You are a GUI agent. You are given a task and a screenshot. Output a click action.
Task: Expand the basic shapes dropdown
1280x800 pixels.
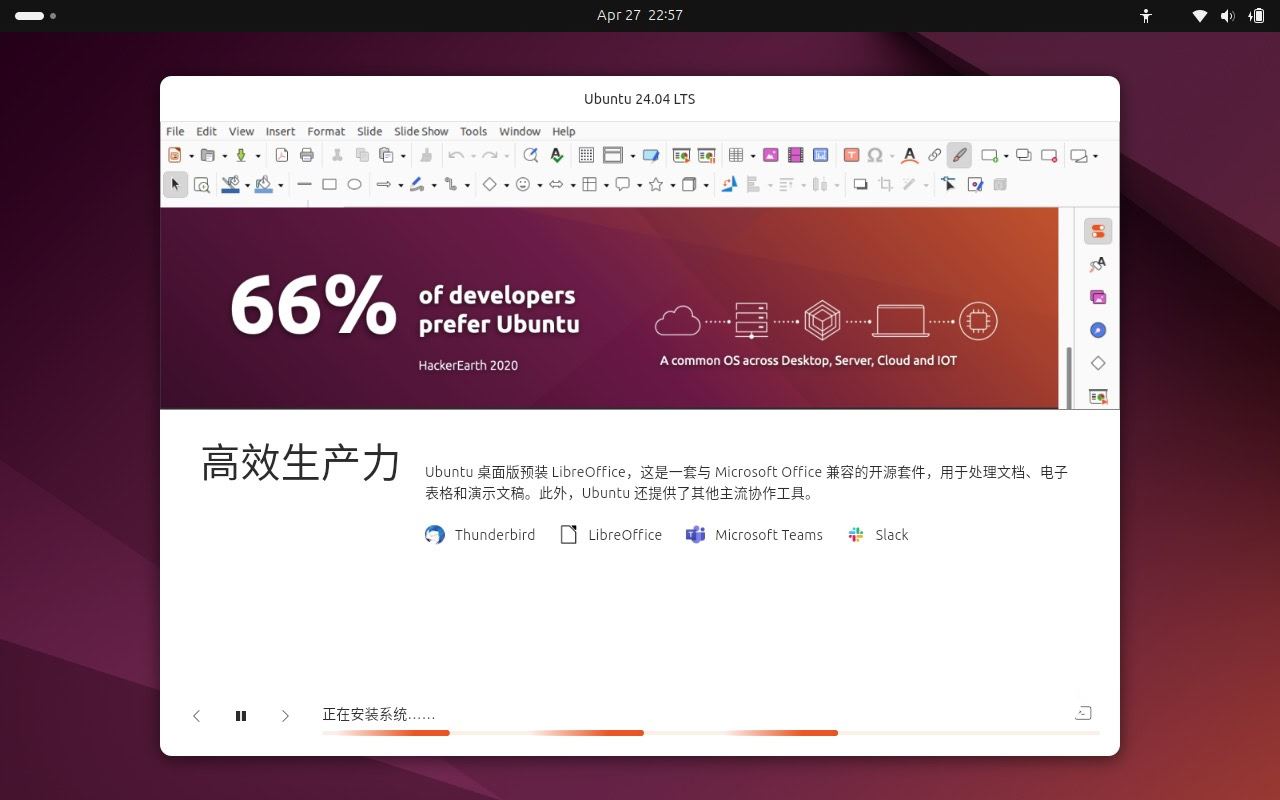tap(505, 184)
